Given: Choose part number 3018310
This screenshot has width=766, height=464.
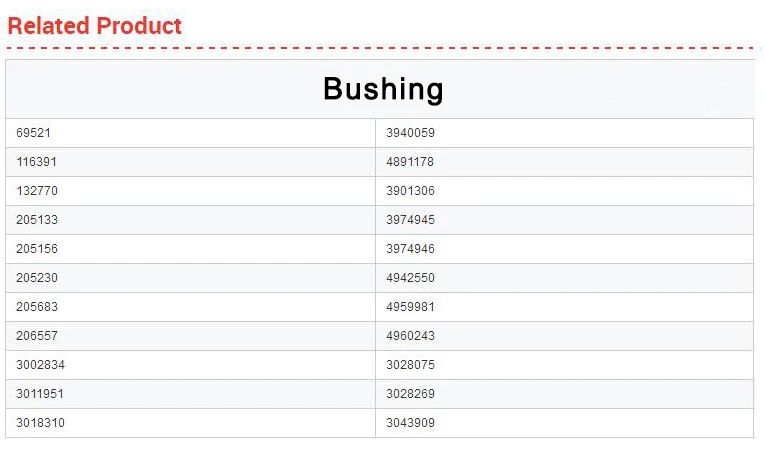Looking at the screenshot, I should click(41, 423).
